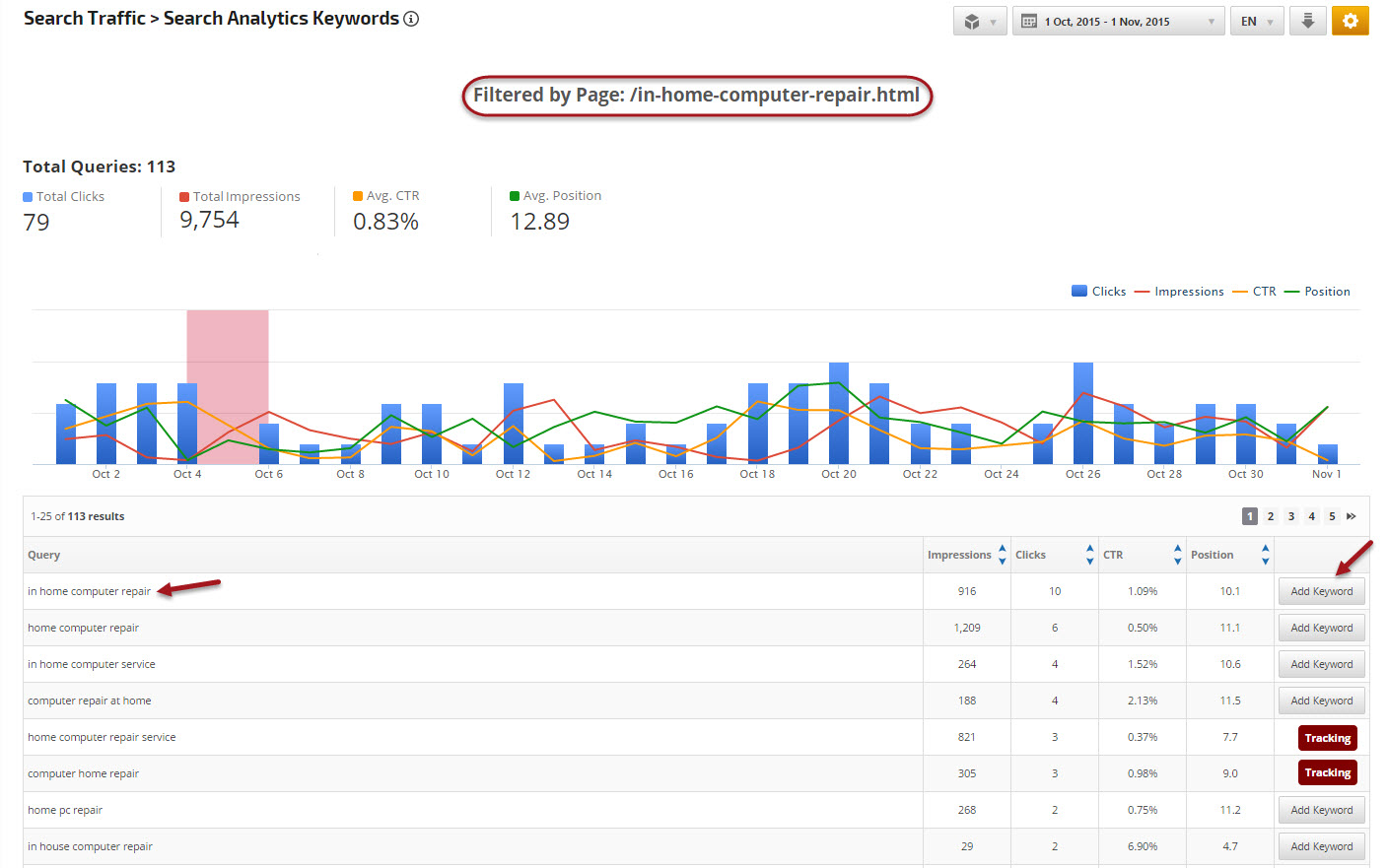Add keyword for 'in home computer repair'
This screenshot has width=1388, height=868.
[1321, 591]
